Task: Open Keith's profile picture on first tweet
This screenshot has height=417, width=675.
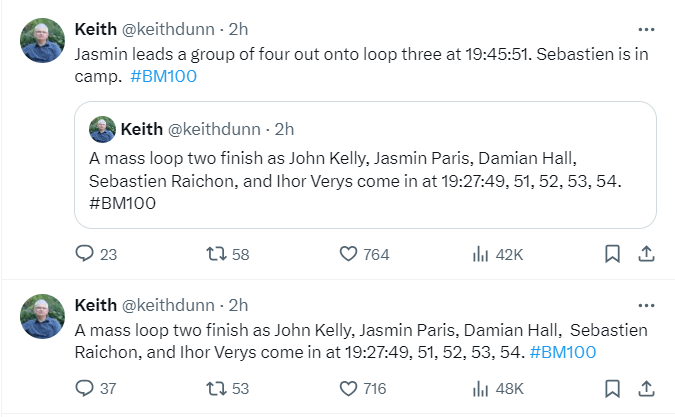Action: pos(43,41)
